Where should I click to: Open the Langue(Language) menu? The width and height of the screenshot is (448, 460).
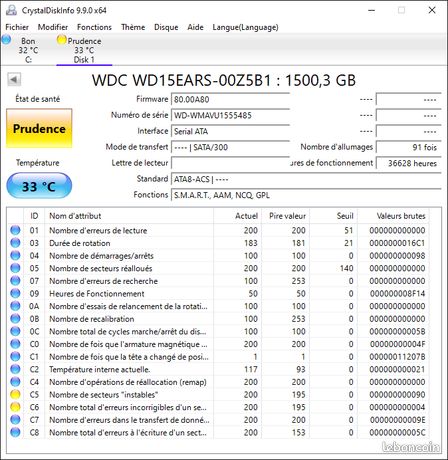(x=245, y=27)
